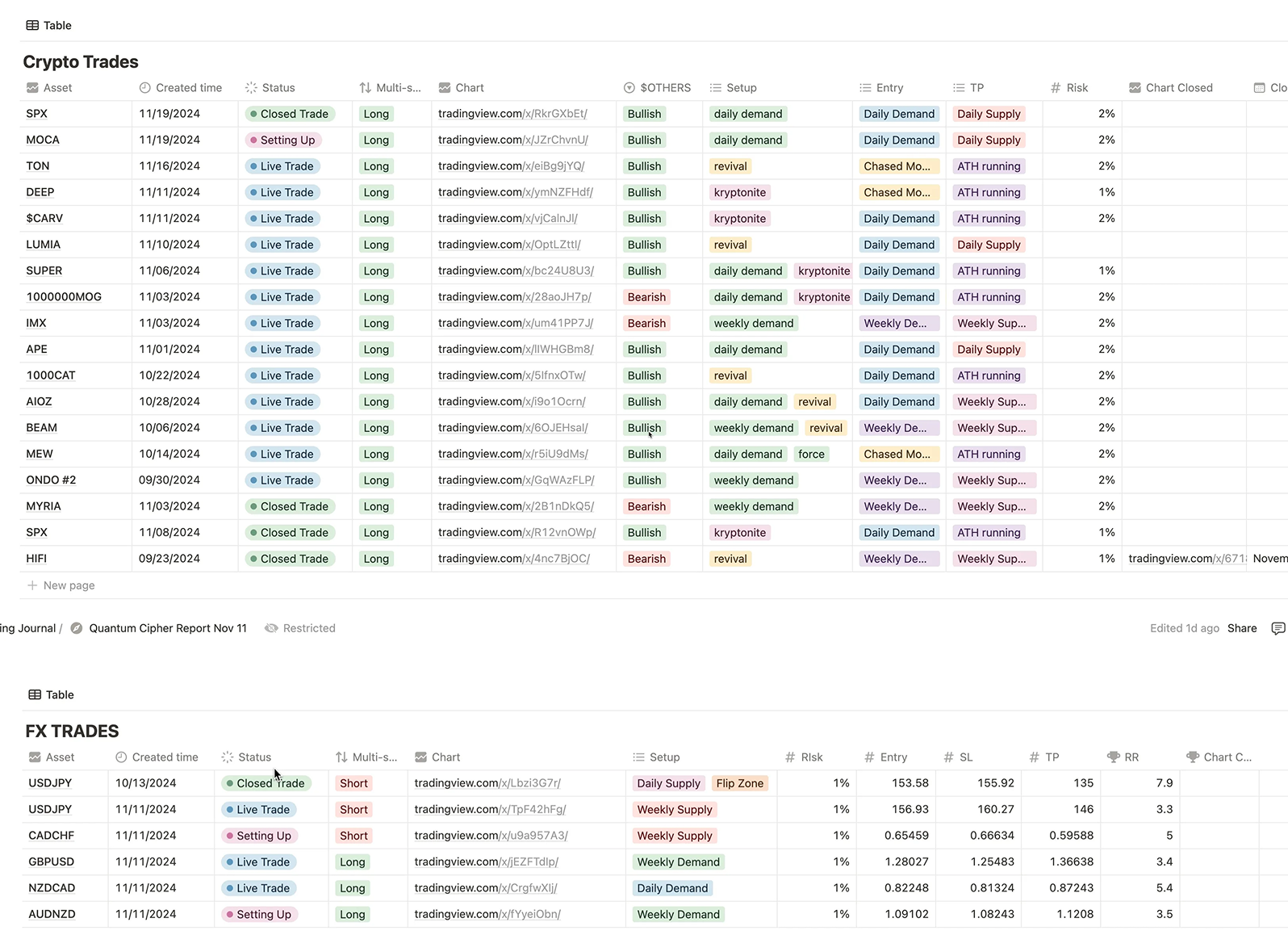Open the TradingView link for MOCA

pyautogui.click(x=513, y=140)
